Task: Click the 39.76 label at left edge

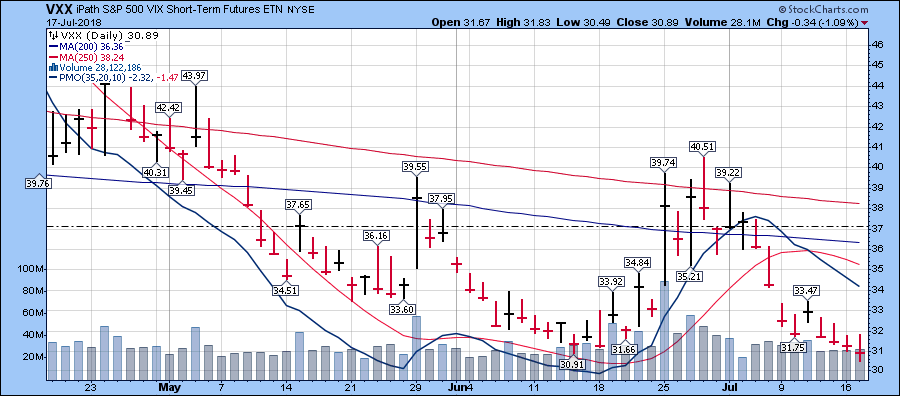Action: [38, 184]
